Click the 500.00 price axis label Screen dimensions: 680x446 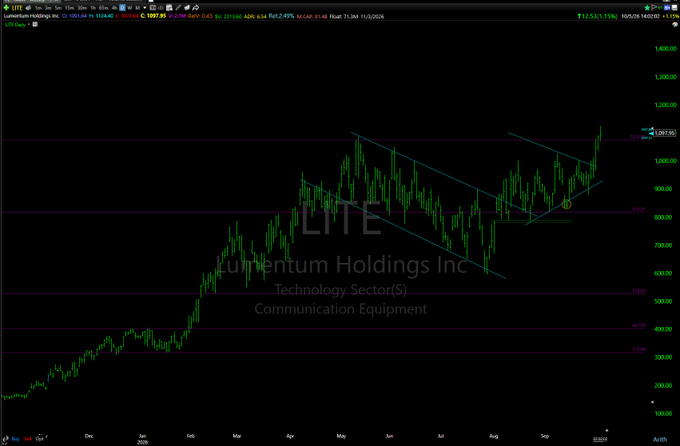click(x=665, y=301)
